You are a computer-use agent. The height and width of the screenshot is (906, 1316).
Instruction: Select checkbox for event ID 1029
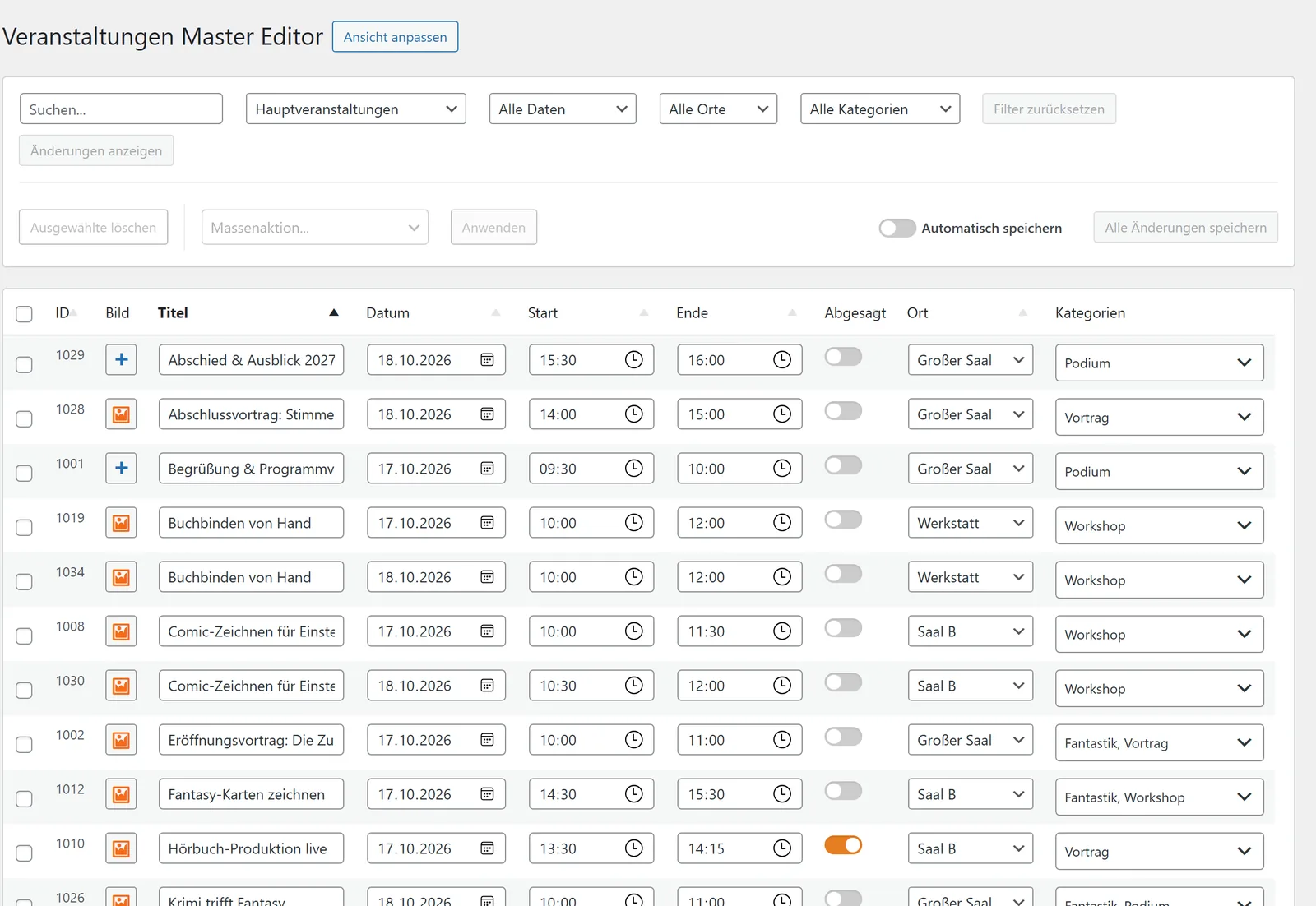24,364
